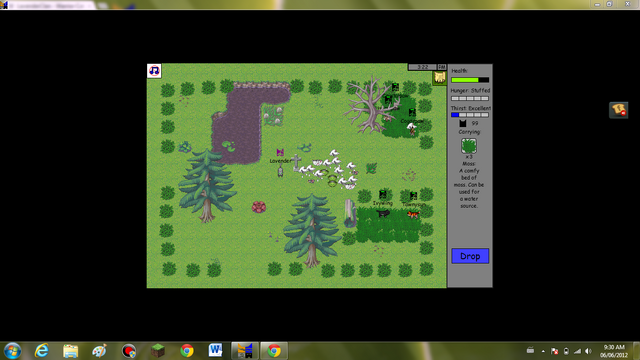
Task: Switch to the active game taskbar icon
Action: point(245,351)
